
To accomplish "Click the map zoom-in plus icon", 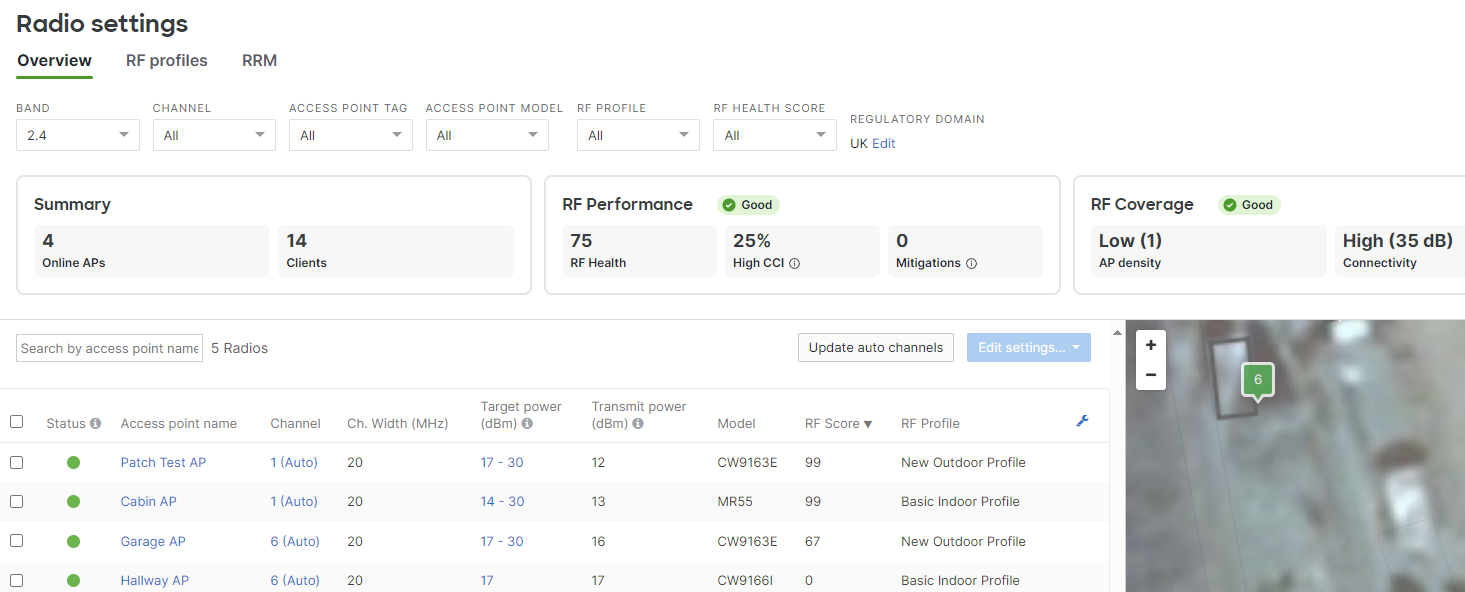I will pyautogui.click(x=1150, y=346).
